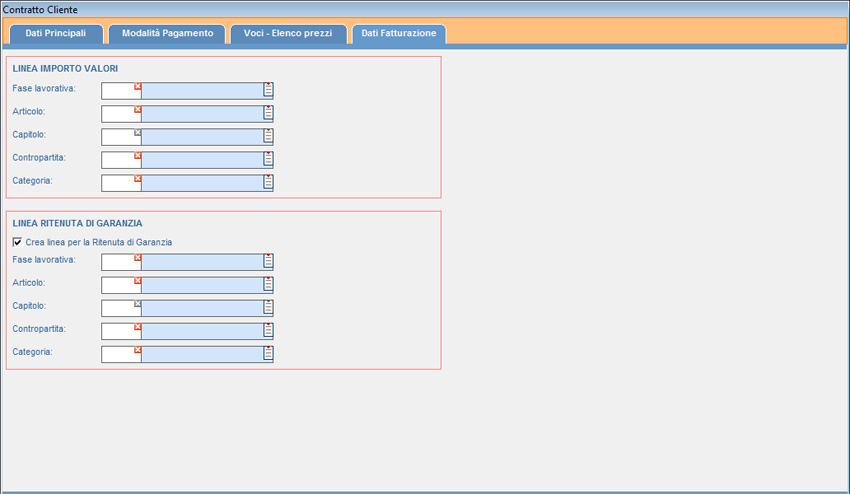Clear Fase lavorativa in Ritenuta di Garanzia
The image size is (850, 494).
(x=138, y=258)
